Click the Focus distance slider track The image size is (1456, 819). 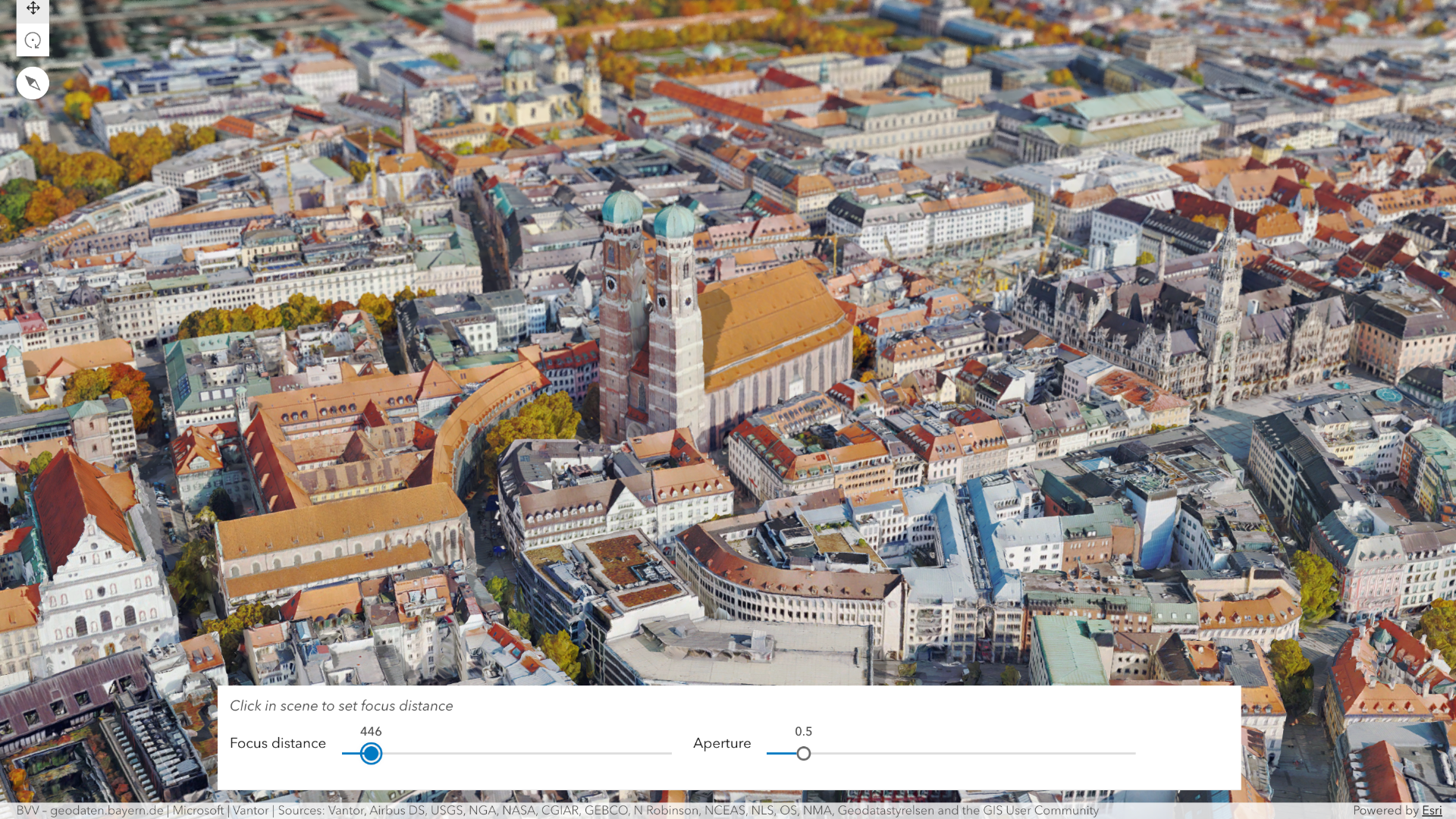coord(531,754)
